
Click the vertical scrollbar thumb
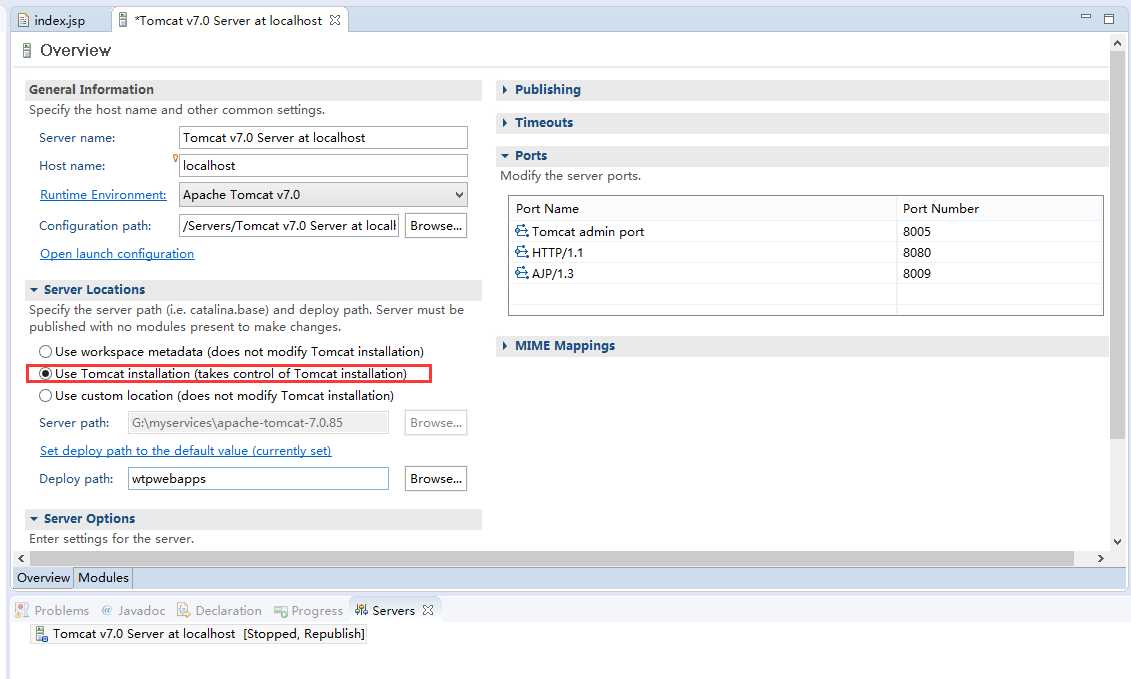click(x=1117, y=244)
